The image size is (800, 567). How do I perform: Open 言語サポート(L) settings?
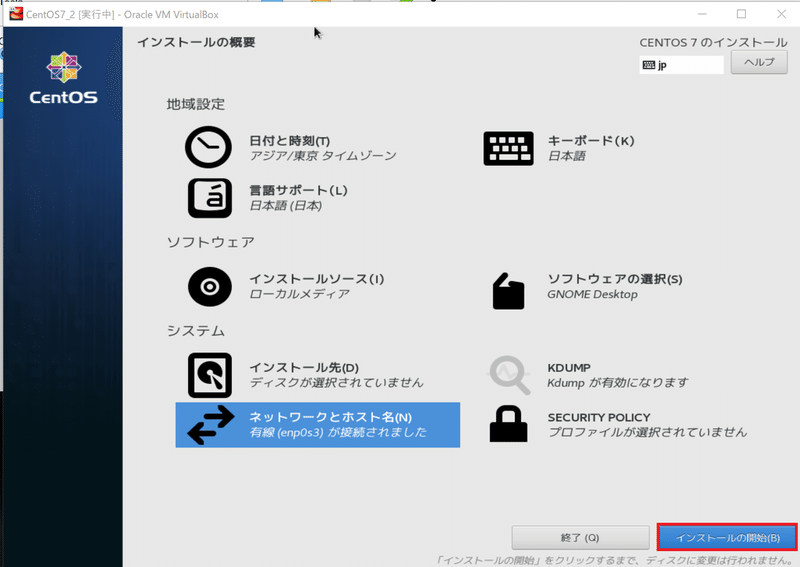(x=298, y=190)
